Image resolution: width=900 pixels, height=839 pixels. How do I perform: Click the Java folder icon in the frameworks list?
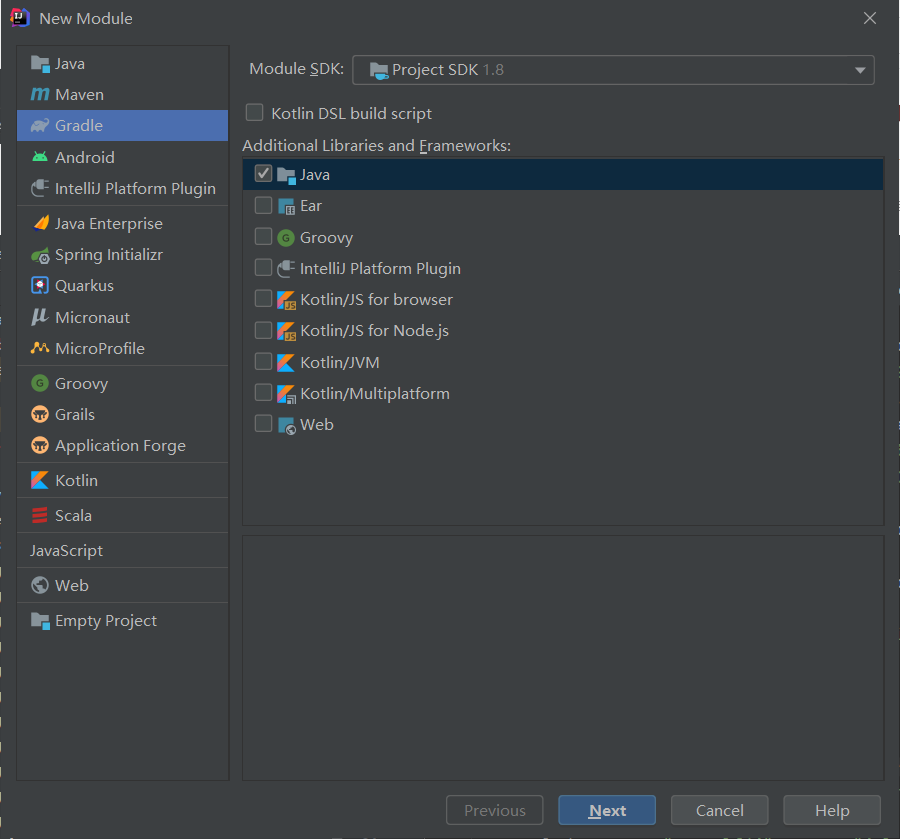286,175
